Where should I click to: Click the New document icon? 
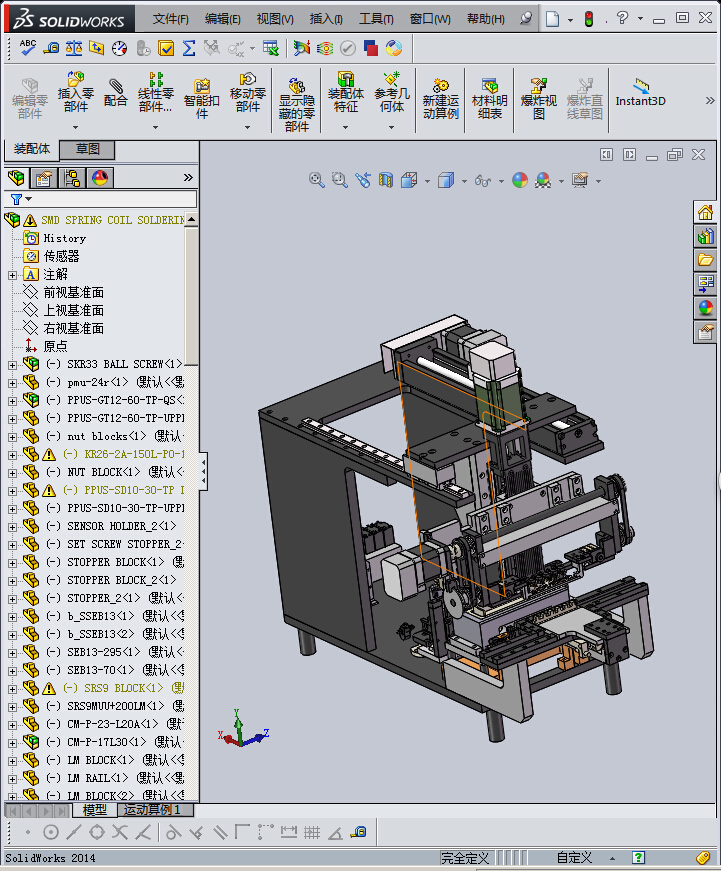coord(552,19)
